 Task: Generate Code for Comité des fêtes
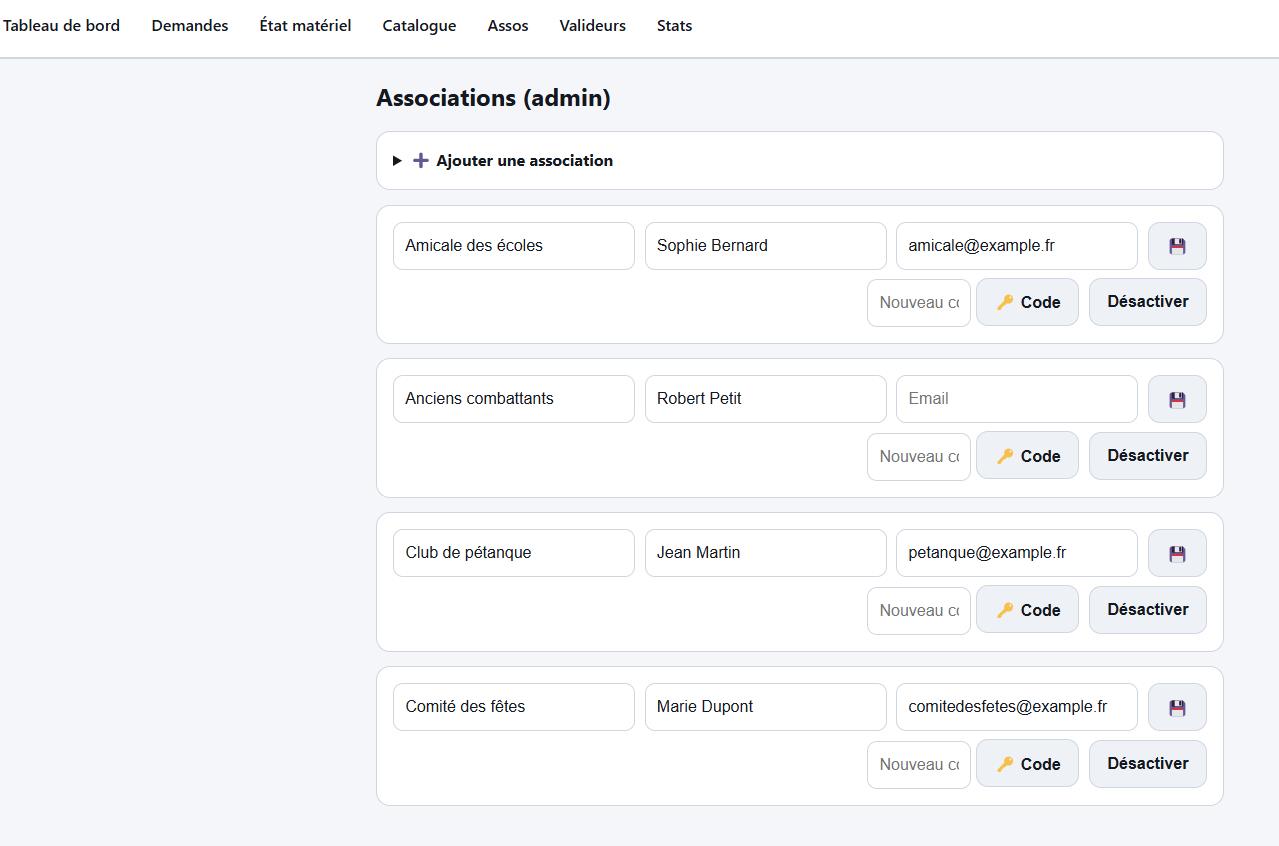point(1028,764)
